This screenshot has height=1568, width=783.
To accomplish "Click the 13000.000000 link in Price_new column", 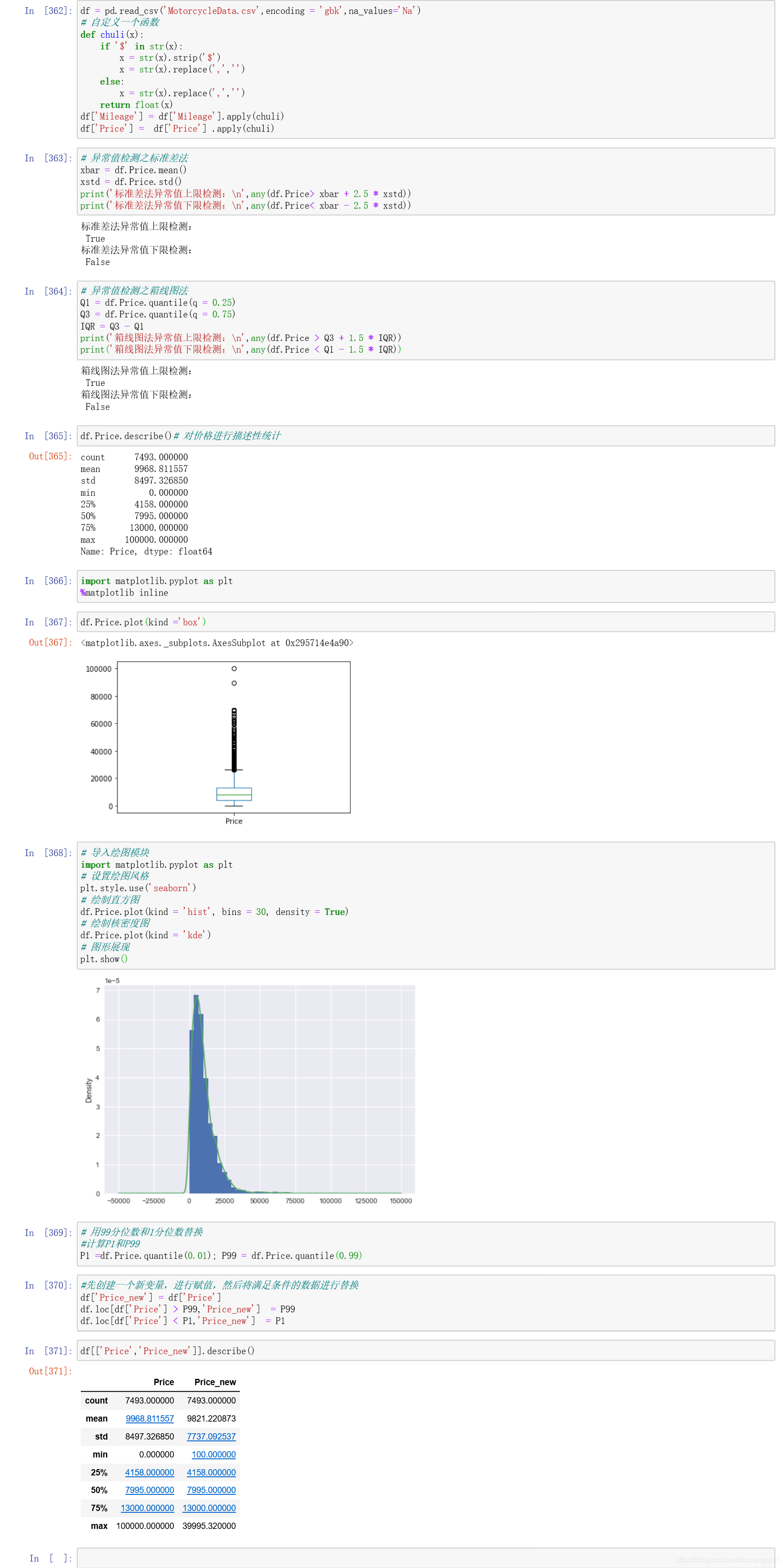I will pyautogui.click(x=209, y=1508).
